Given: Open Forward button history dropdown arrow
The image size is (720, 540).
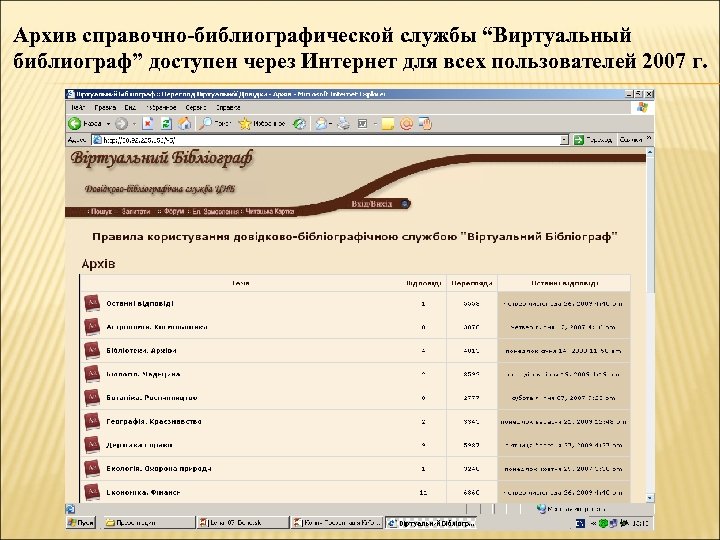Looking at the screenshot, I should pyautogui.click(x=134, y=124).
